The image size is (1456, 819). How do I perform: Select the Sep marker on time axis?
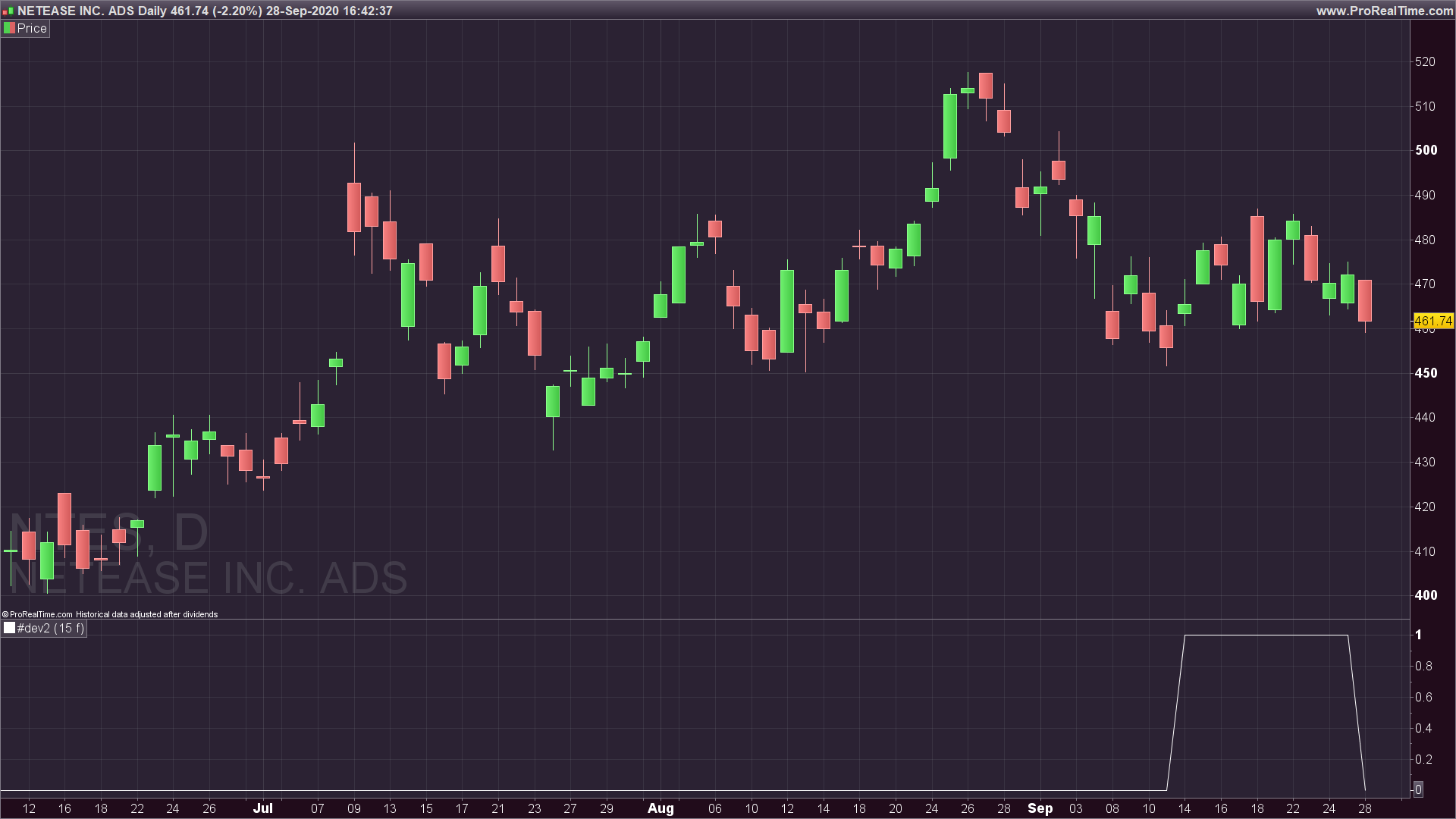pos(1040,808)
